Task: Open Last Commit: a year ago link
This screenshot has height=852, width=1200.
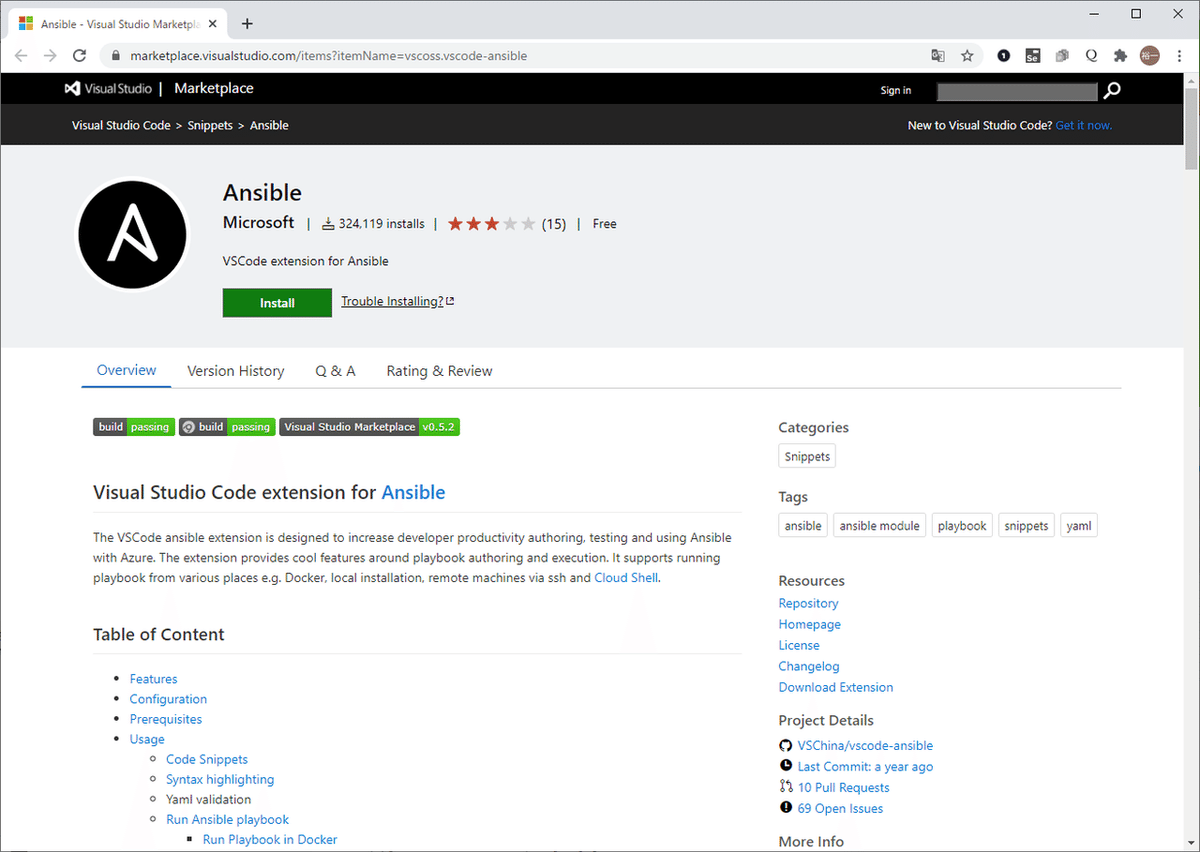Action: 865,766
